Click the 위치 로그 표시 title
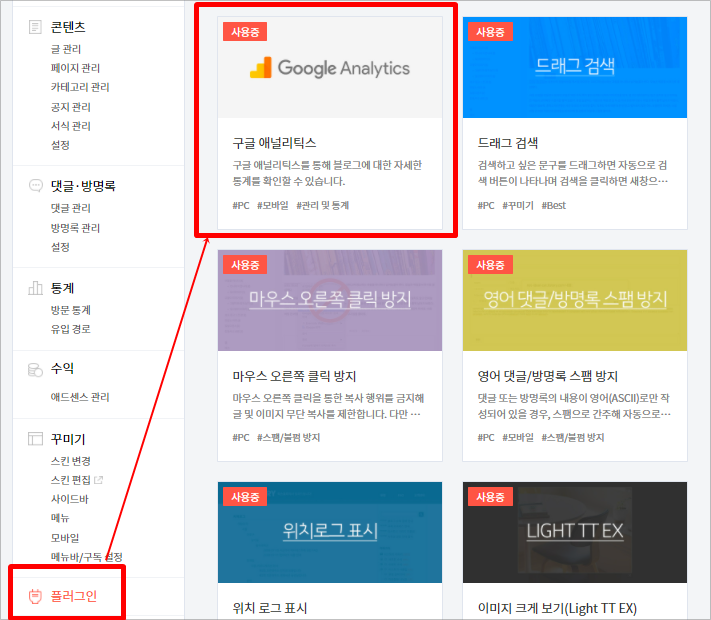 [270, 608]
